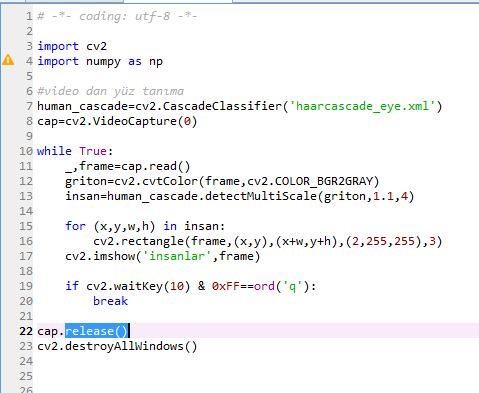Image resolution: width=479 pixels, height=393 pixels.
Task: Click the VideoCapture call on line 8
Action: 135,121
